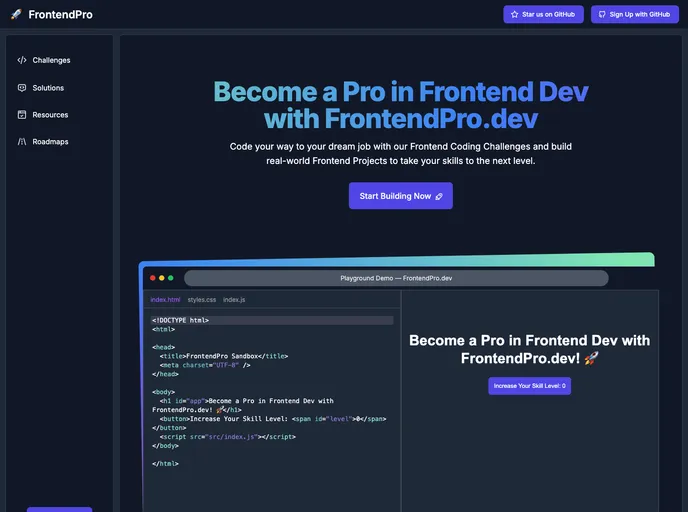
Task: Click the Challenges code-bracket icon
Action: (22, 60)
